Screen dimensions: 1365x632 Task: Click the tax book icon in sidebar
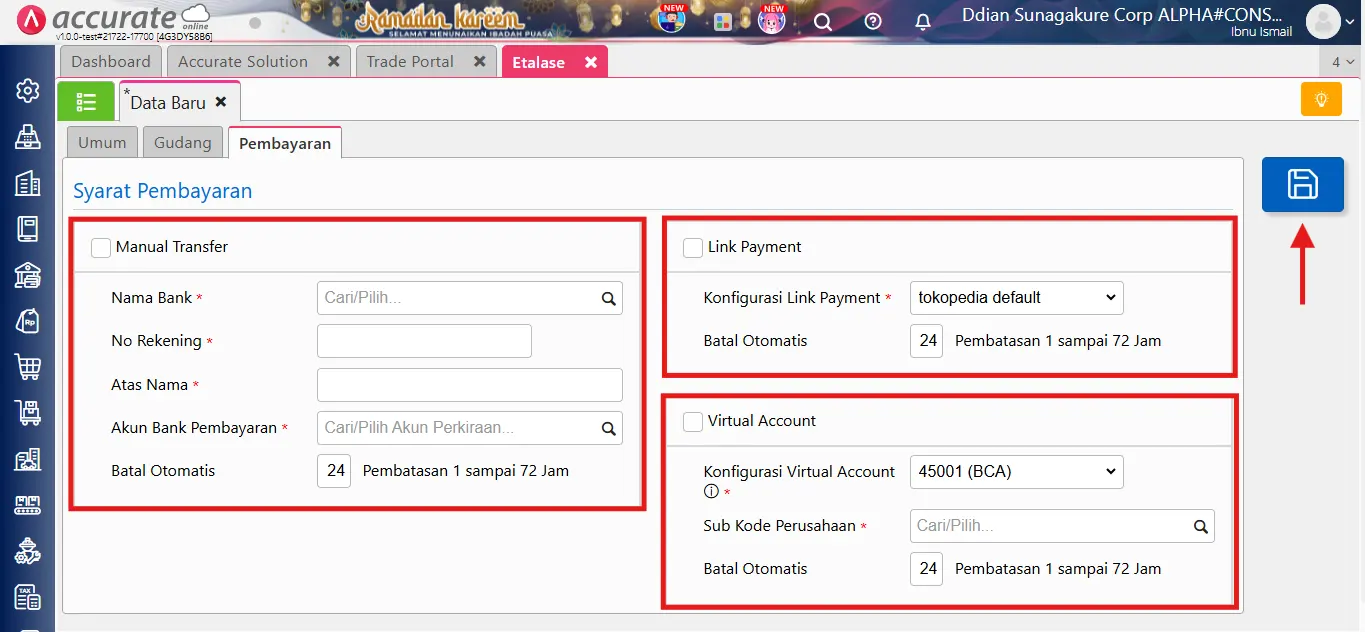[27, 596]
